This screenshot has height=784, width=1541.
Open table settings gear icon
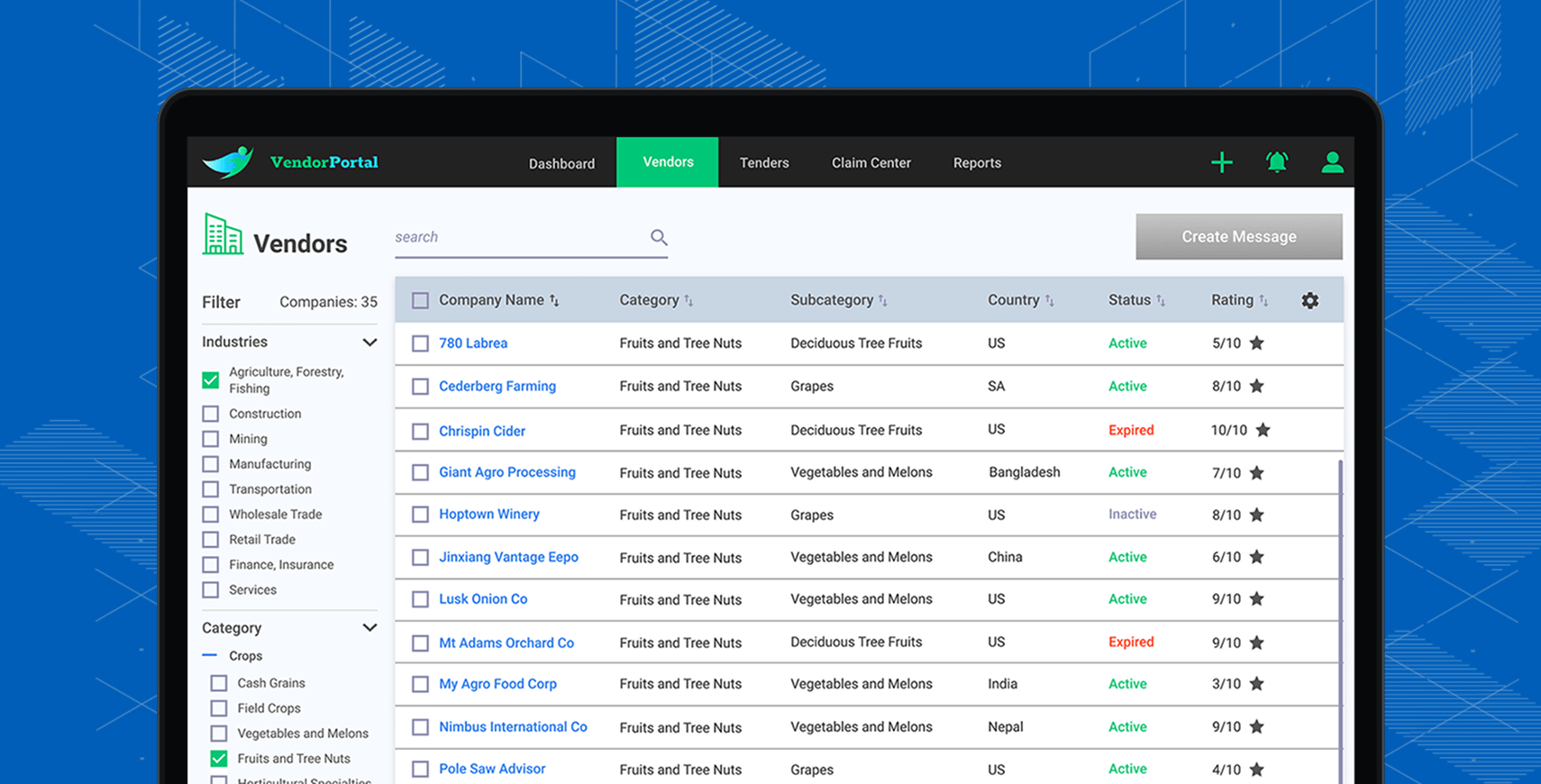coord(1309,301)
